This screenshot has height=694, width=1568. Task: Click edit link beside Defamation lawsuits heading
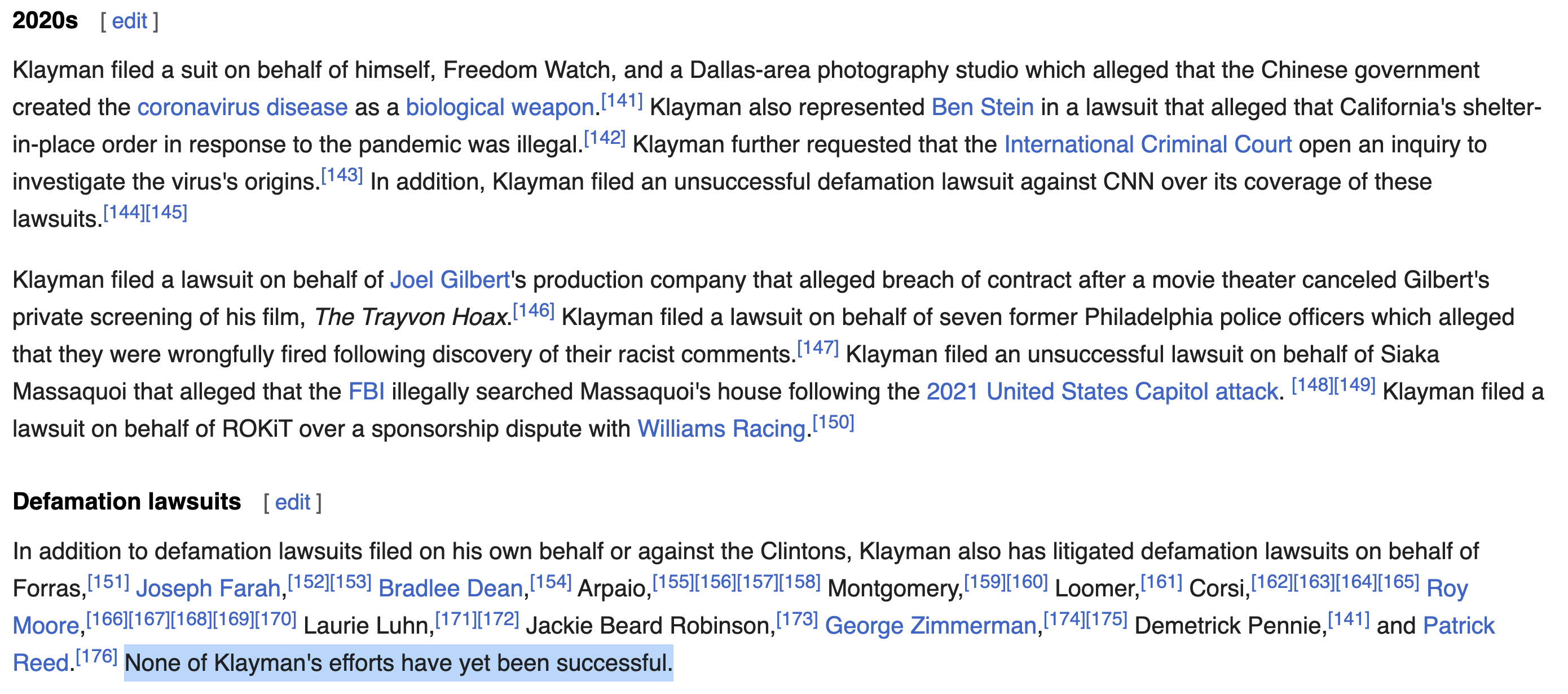(292, 502)
